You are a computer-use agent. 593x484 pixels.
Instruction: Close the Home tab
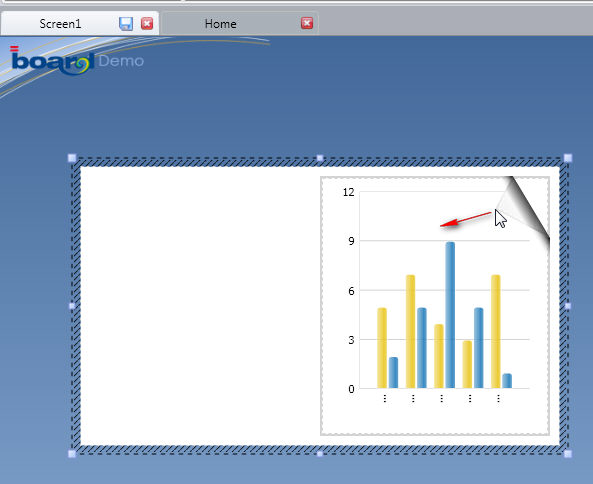307,23
